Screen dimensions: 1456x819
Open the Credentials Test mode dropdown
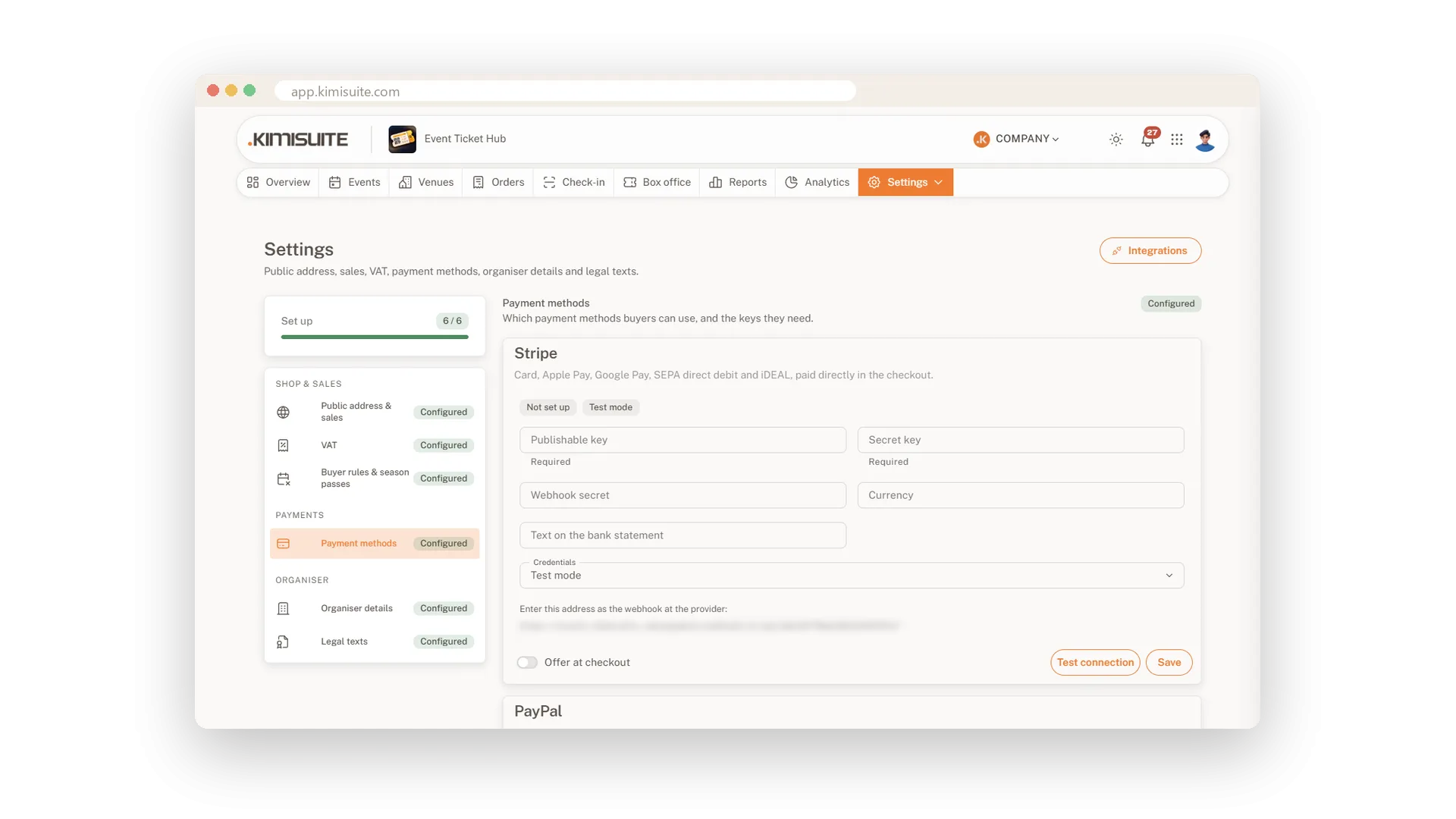click(852, 576)
